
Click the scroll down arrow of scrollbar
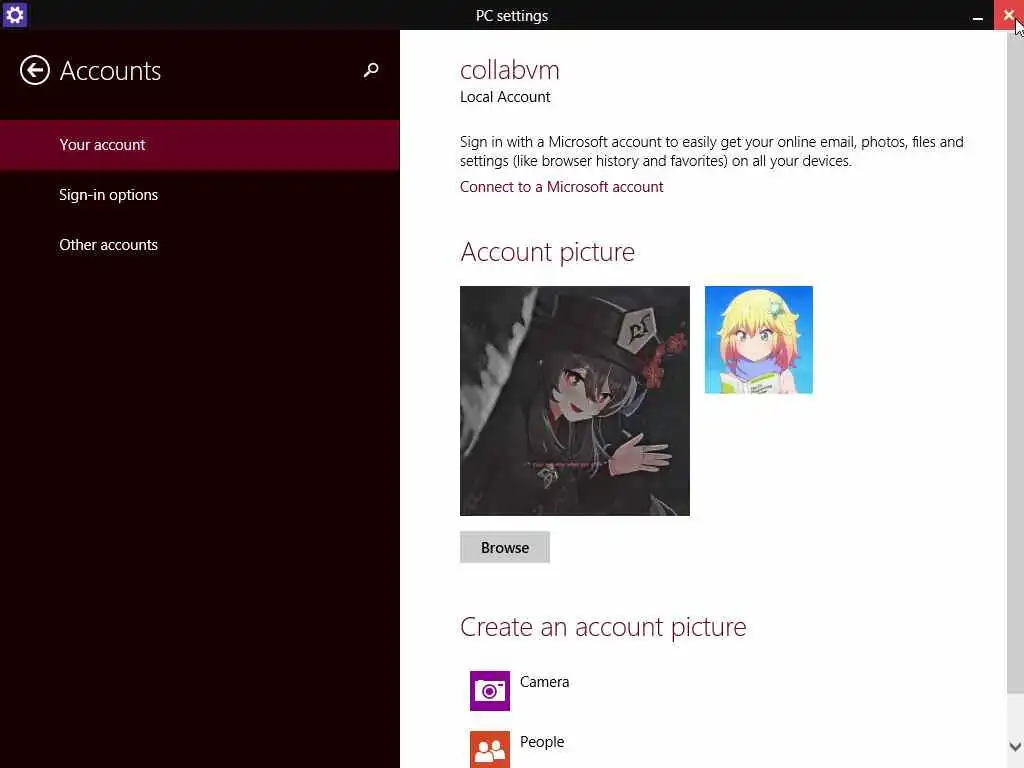(1015, 746)
